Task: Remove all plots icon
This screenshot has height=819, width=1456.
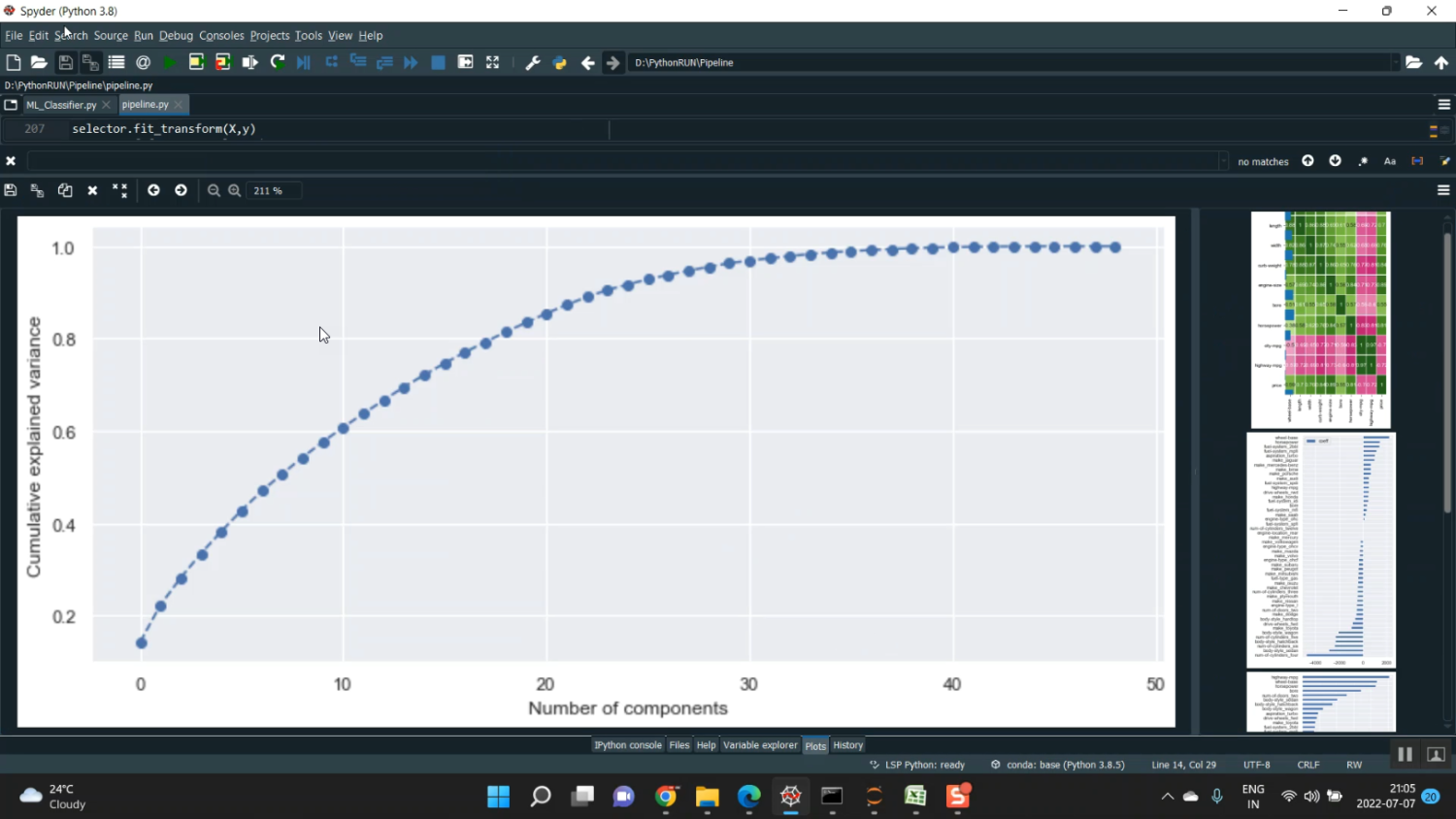Action: point(119,190)
